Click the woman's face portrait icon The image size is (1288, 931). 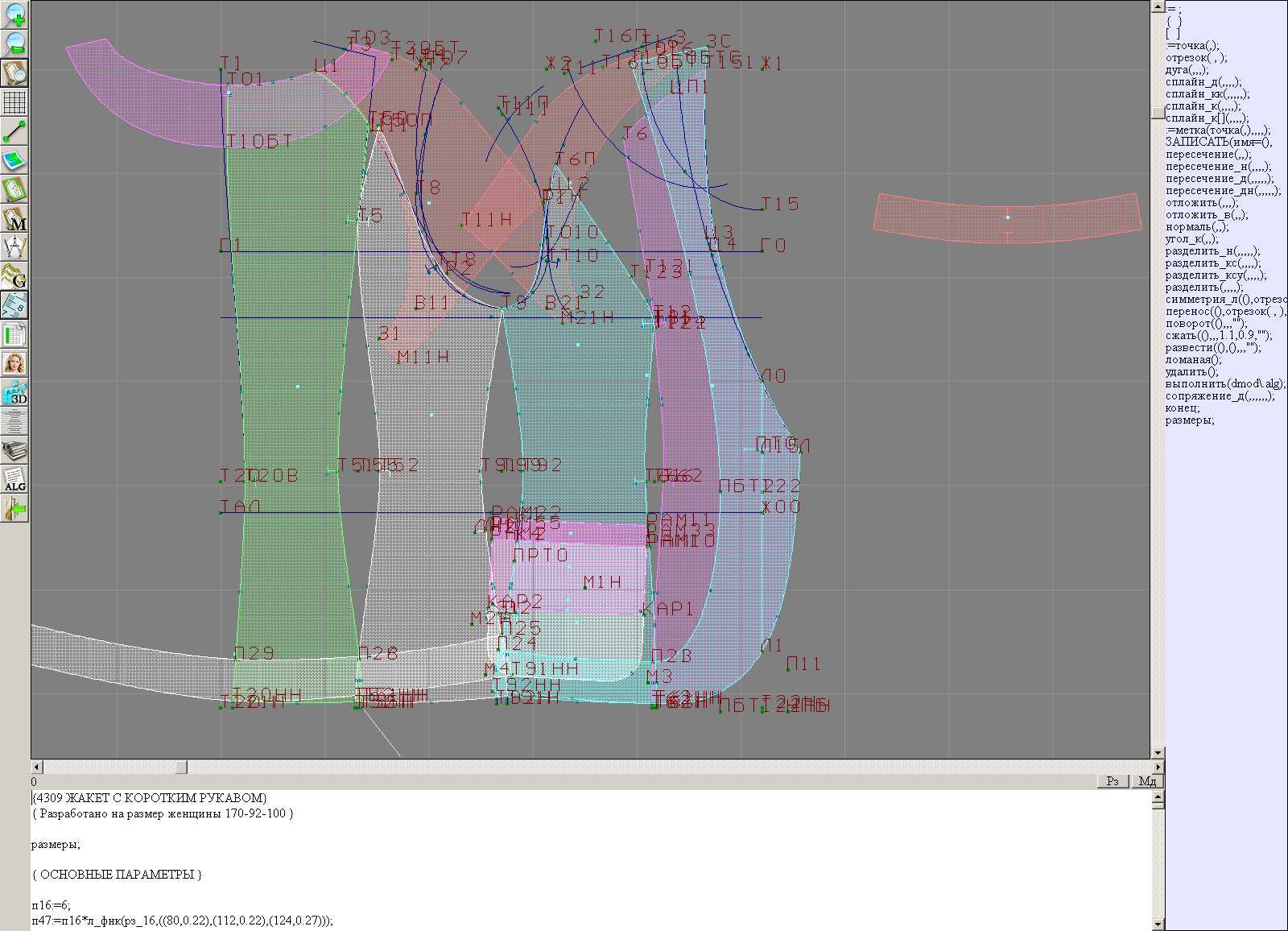point(14,363)
